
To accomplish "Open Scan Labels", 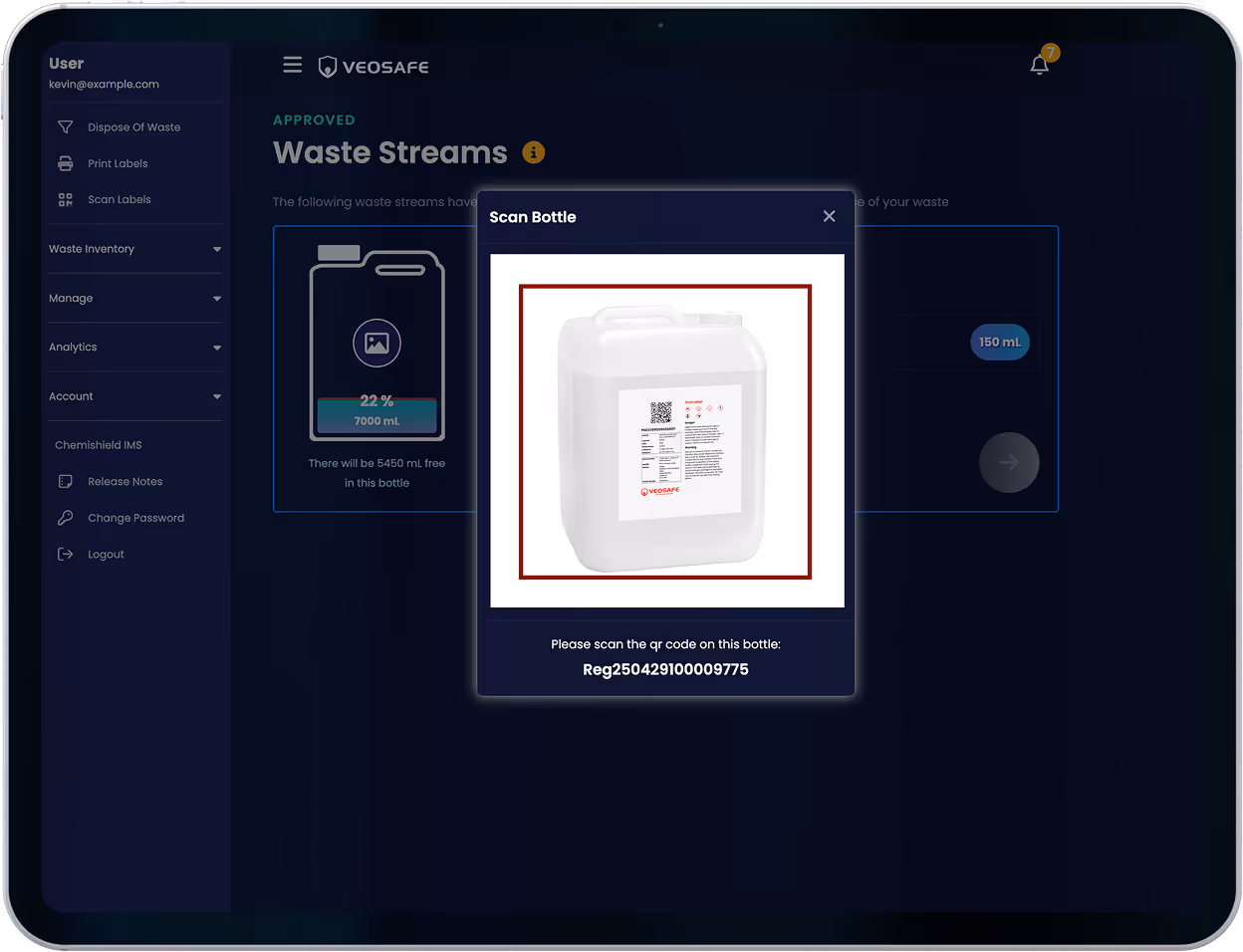I will point(120,200).
